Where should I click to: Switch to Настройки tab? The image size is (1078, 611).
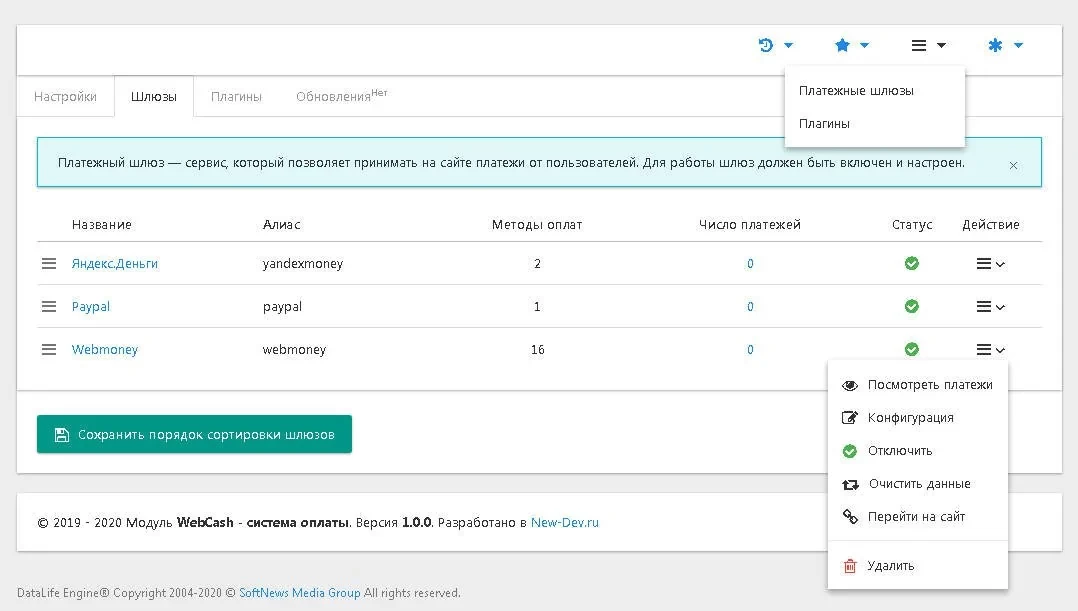(65, 96)
